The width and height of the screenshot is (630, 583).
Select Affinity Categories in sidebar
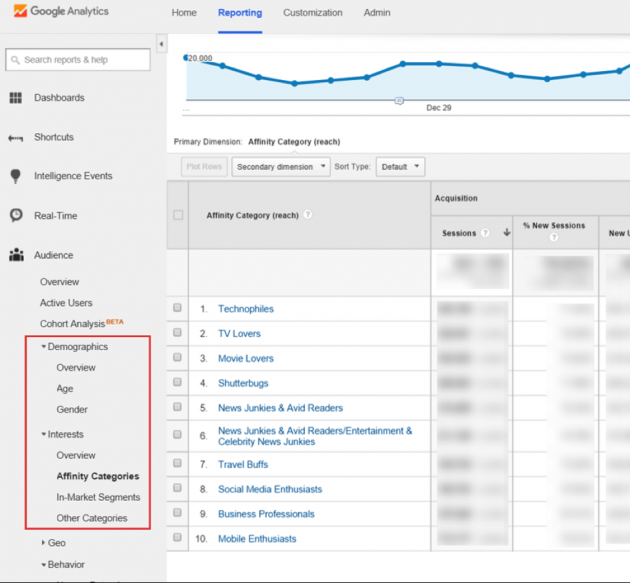click(x=98, y=476)
